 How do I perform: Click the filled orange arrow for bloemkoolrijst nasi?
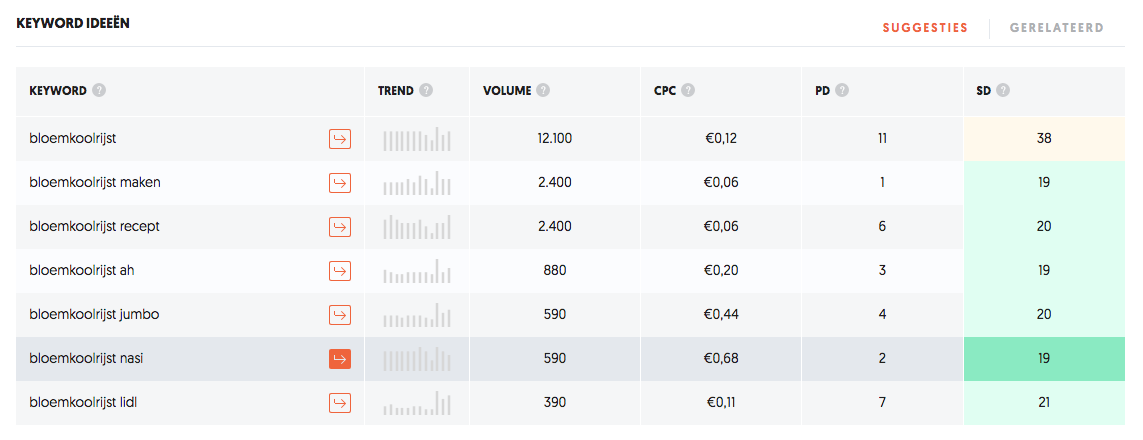click(x=340, y=359)
